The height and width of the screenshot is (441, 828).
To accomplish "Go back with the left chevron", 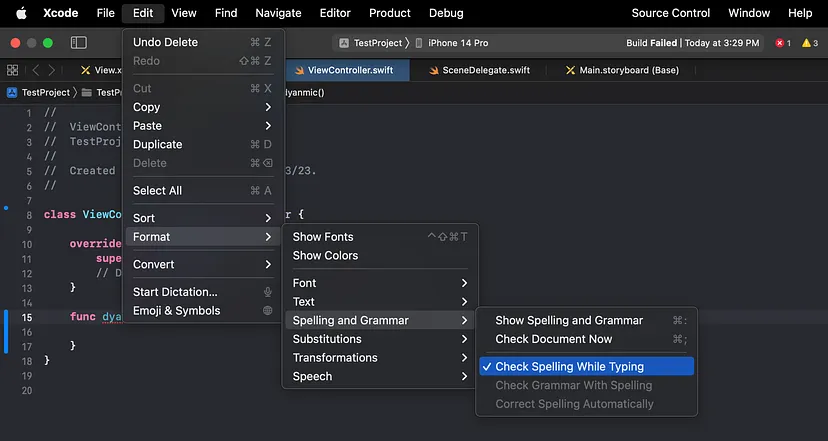I will 36,70.
